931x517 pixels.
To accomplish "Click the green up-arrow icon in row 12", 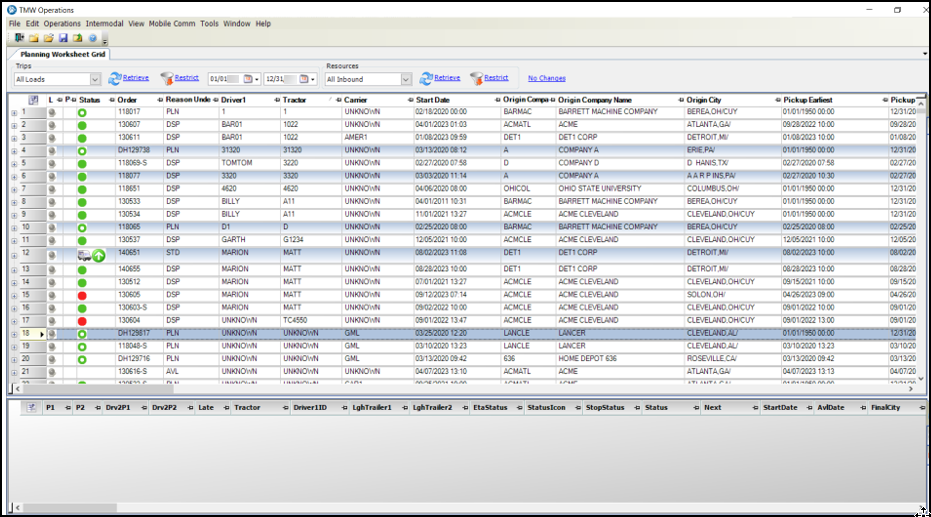I will point(99,255).
